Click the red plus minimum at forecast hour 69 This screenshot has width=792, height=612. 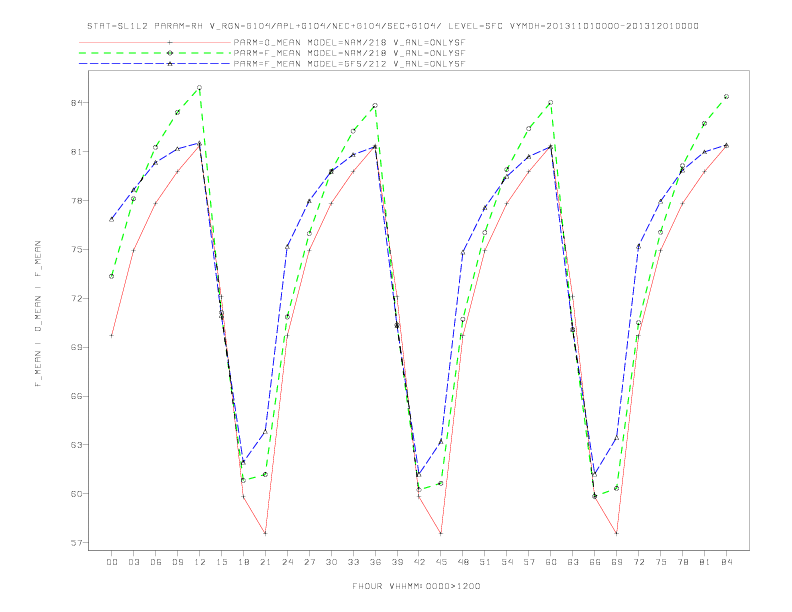(617, 533)
